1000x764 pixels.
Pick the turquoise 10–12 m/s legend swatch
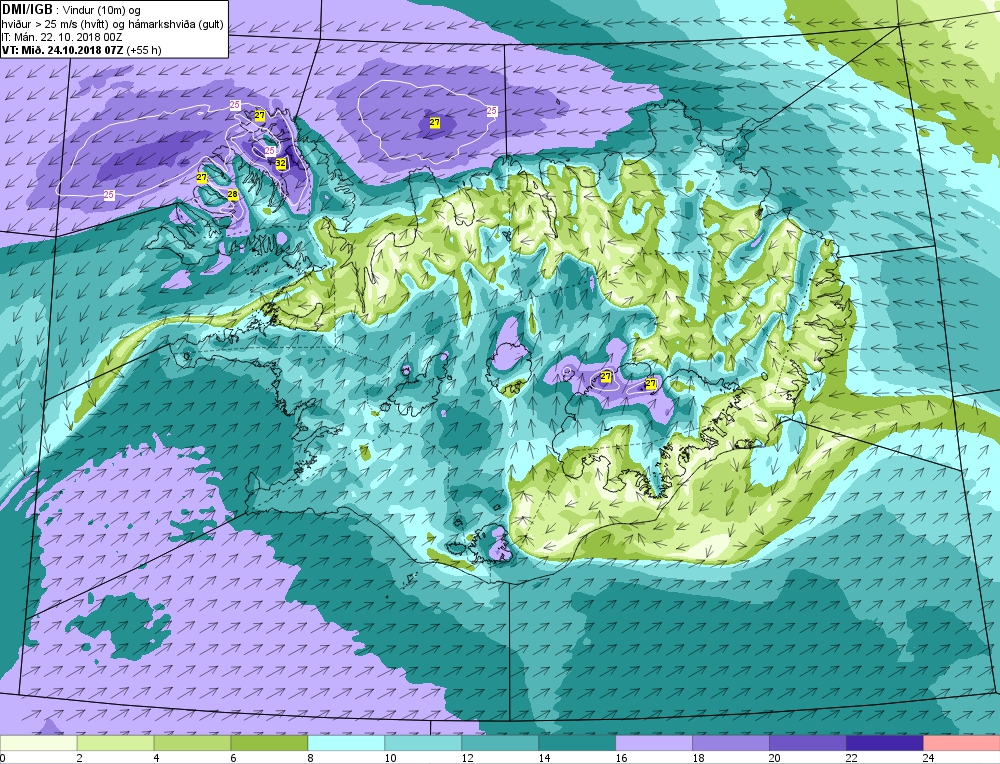point(423,744)
